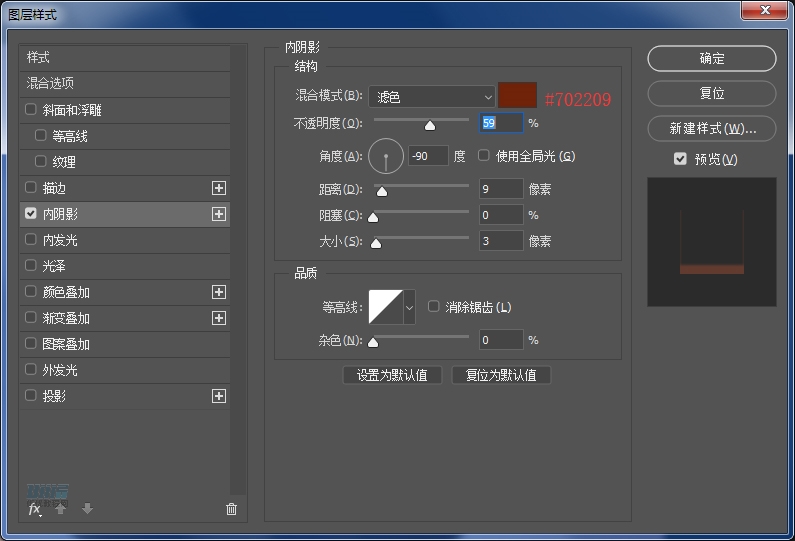Toggle 预览 checkbox
The image size is (795, 541).
[x=680, y=159]
